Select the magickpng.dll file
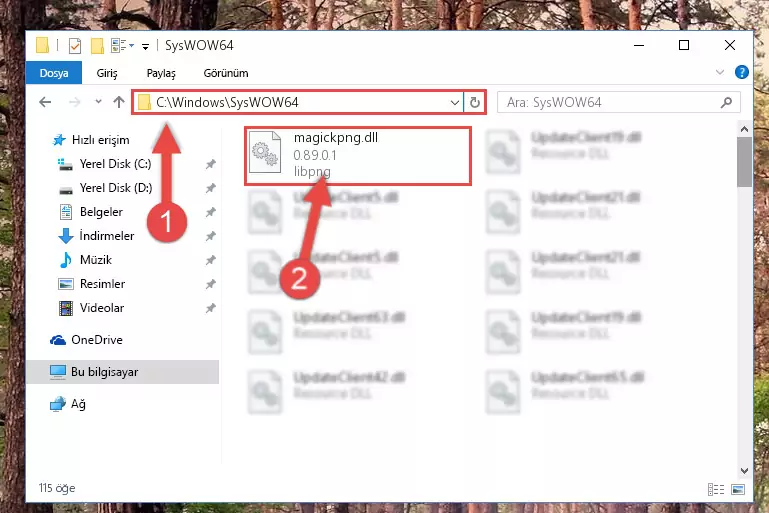 pyautogui.click(x=358, y=156)
